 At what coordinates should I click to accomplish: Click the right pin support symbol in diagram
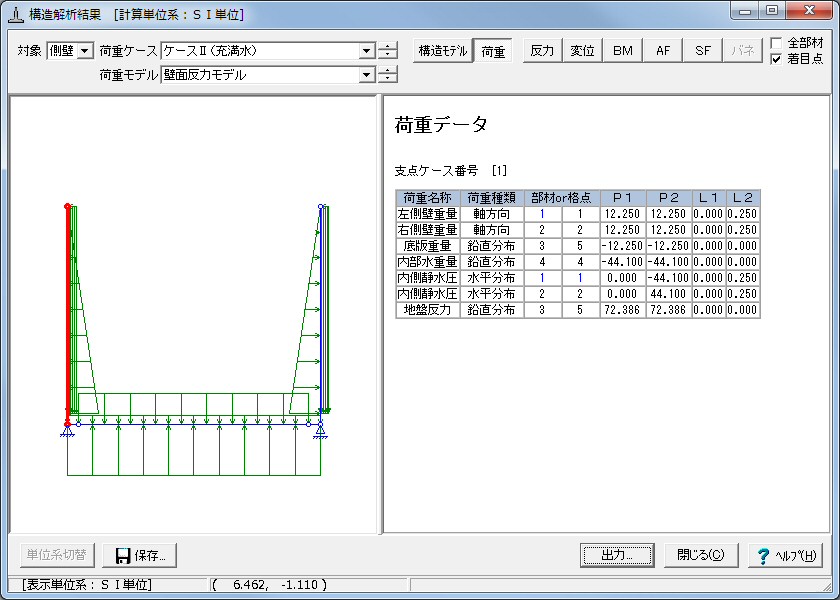click(x=320, y=430)
